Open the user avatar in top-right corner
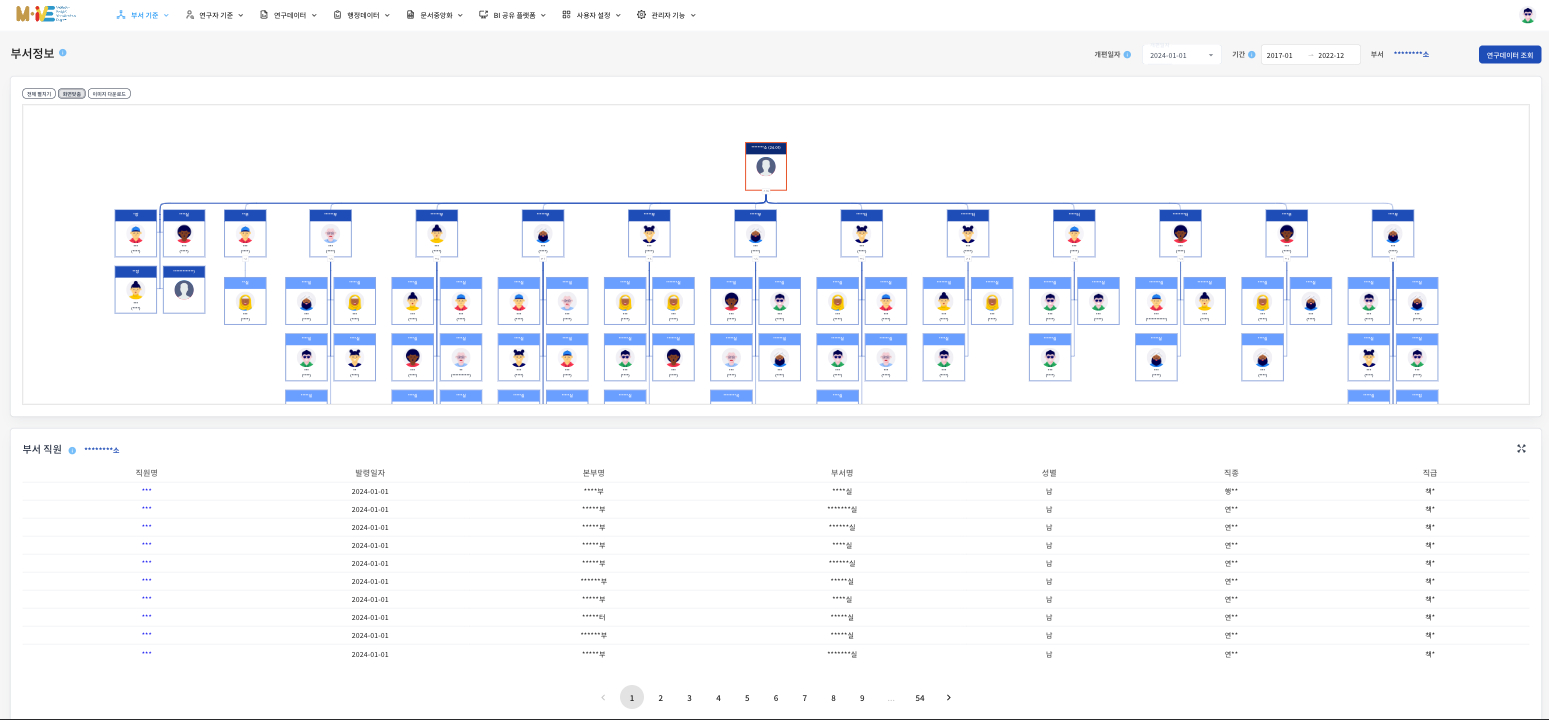 pyautogui.click(x=1527, y=15)
